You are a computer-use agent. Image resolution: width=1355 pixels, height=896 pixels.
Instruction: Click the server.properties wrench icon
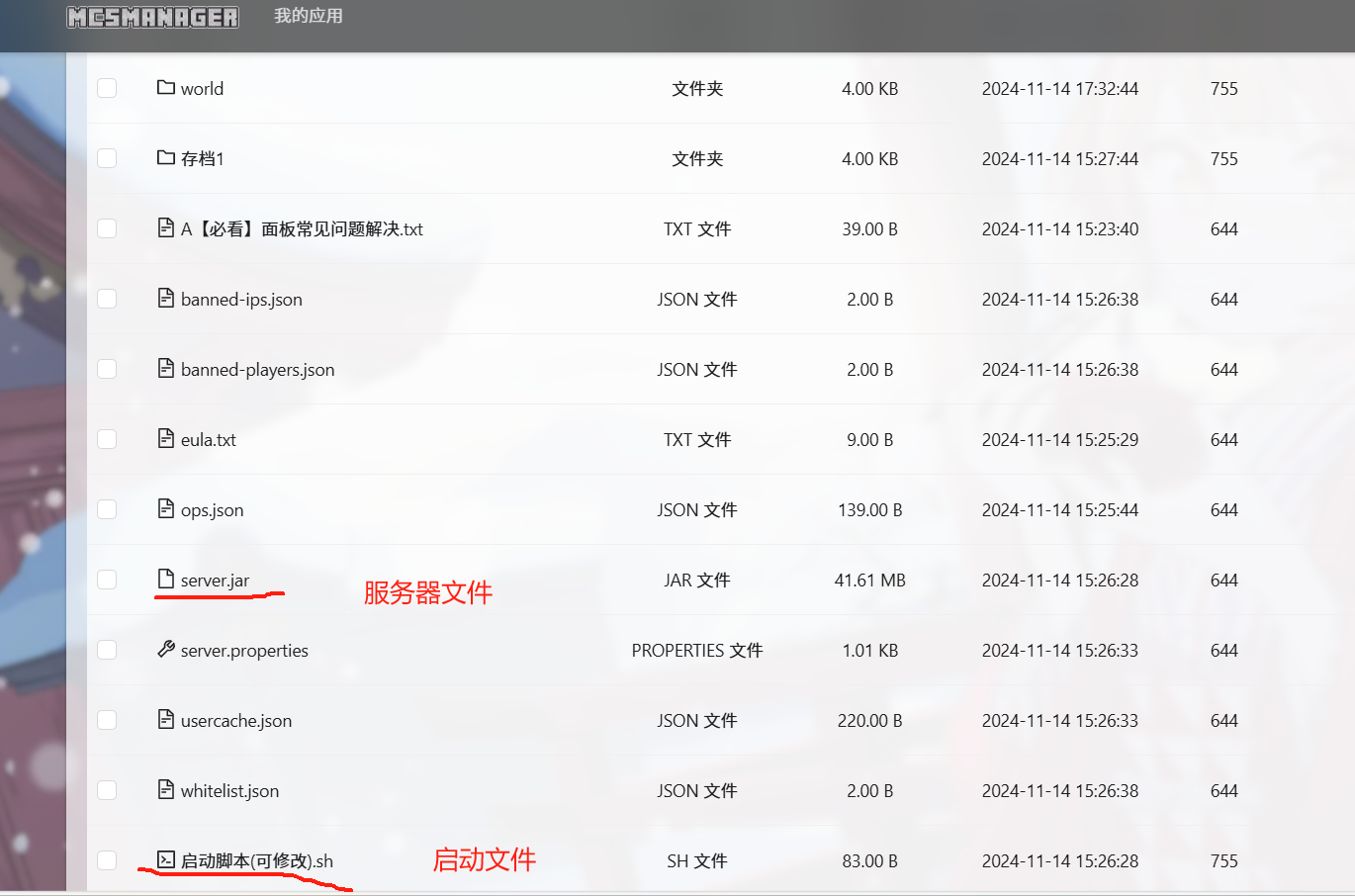(165, 650)
